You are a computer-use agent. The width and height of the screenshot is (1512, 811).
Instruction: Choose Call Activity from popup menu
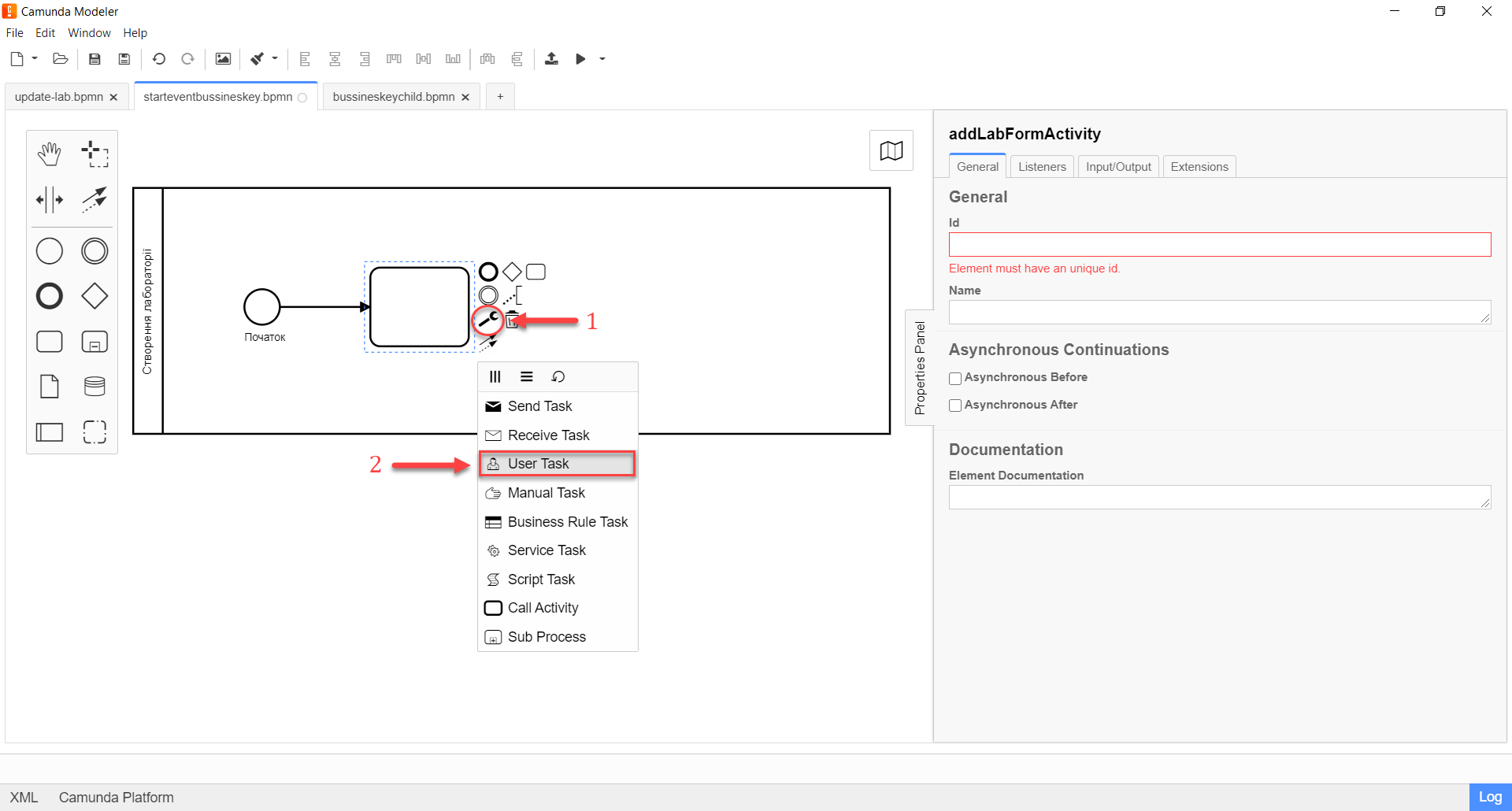[x=558, y=608]
